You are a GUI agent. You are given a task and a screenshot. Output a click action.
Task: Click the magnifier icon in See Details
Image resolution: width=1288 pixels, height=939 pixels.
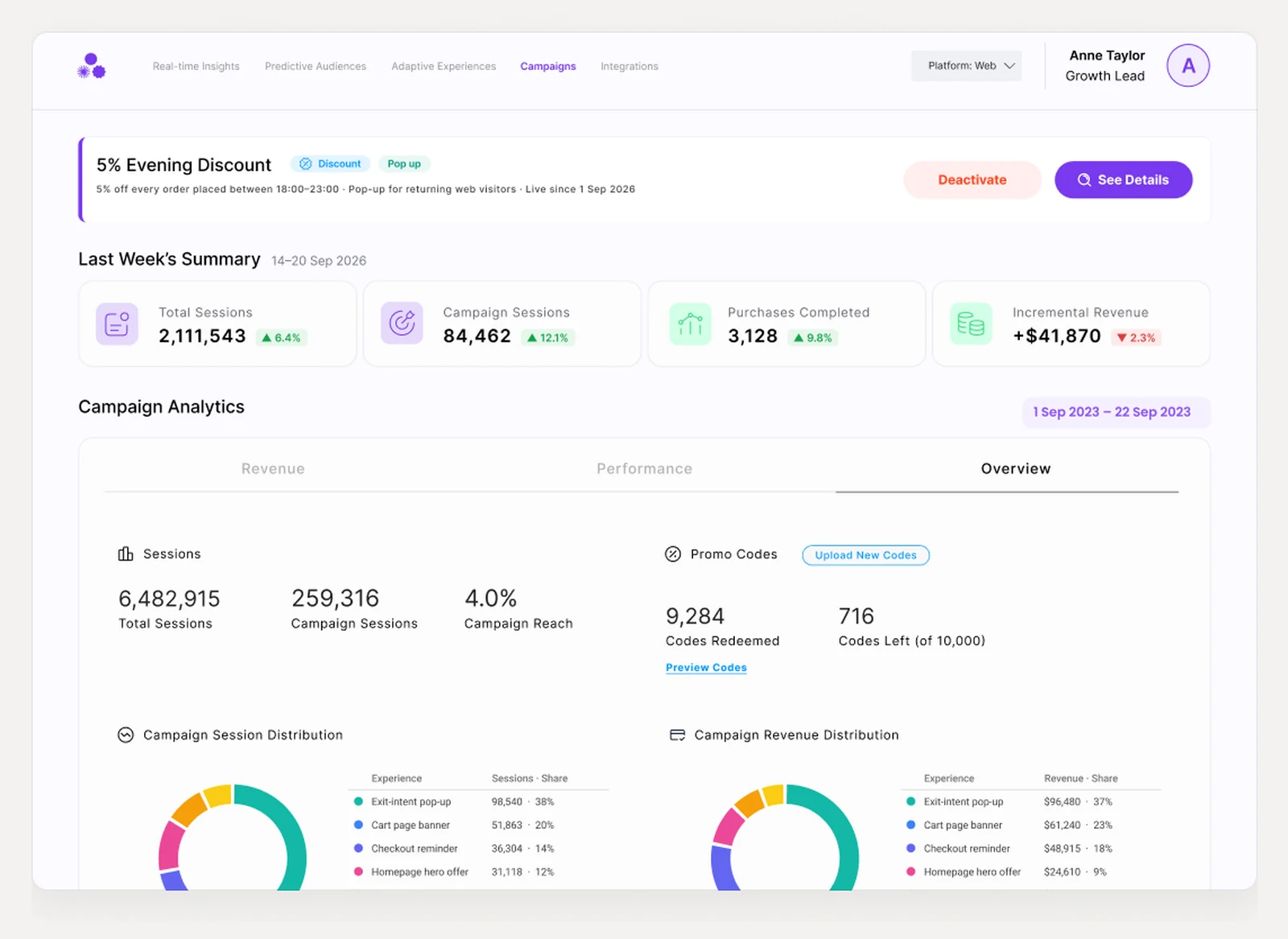tap(1084, 179)
